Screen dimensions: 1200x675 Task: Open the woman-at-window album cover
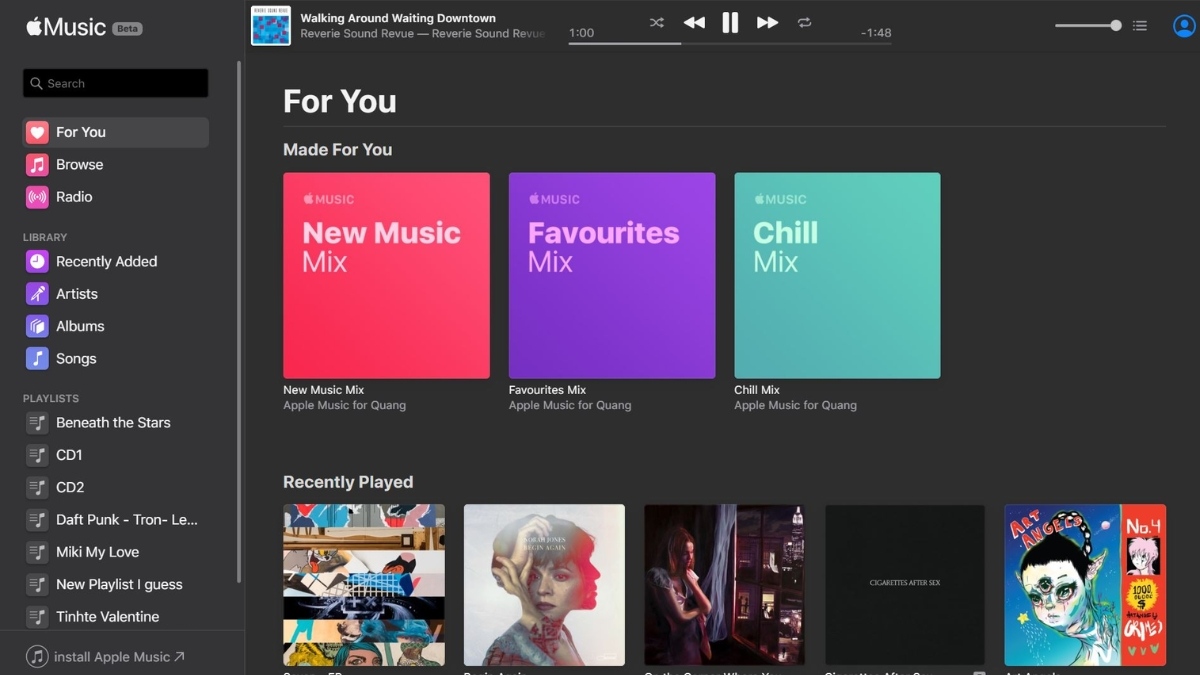point(724,585)
